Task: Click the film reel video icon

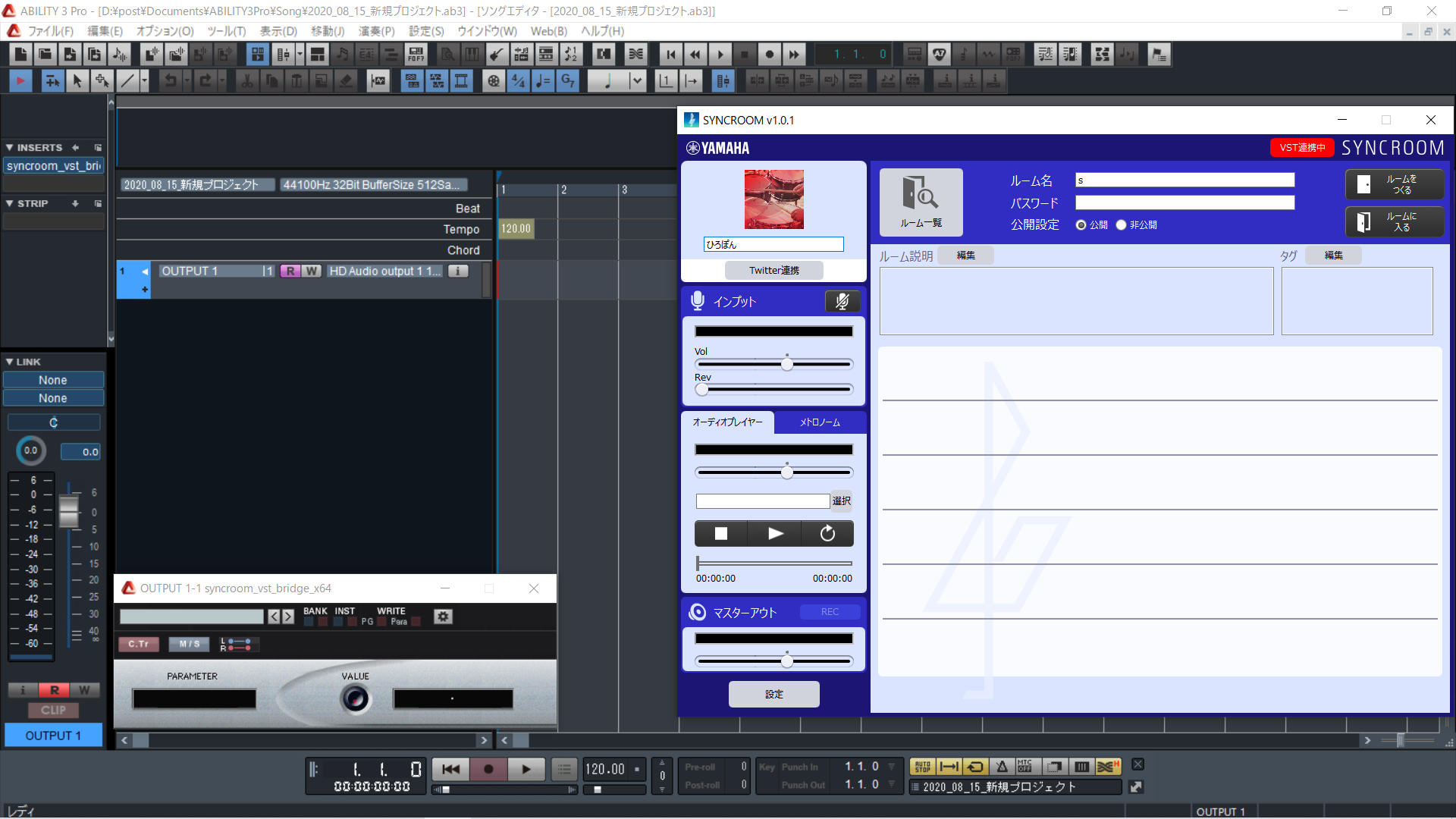Action: click(494, 81)
